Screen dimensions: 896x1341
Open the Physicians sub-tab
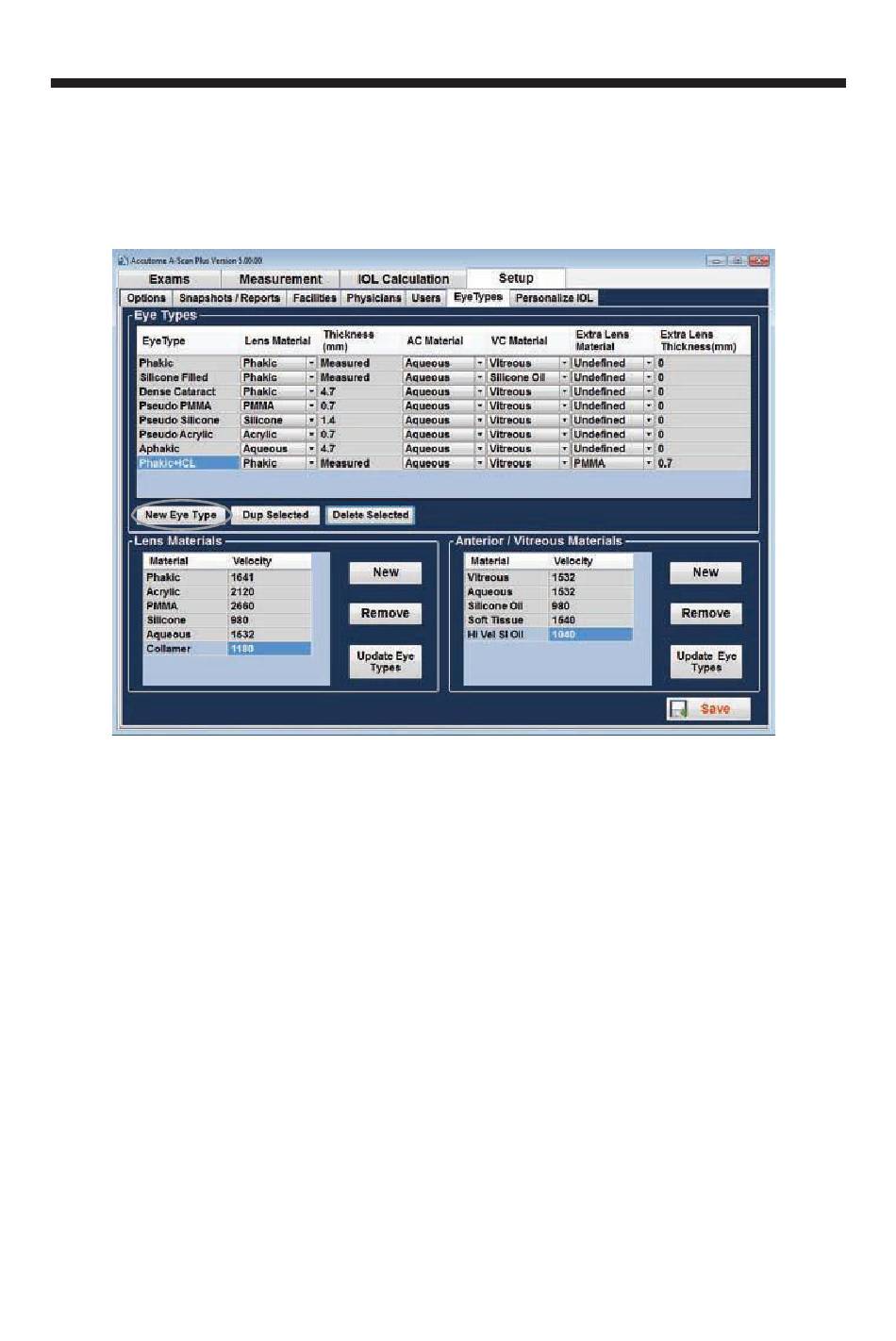click(x=373, y=298)
